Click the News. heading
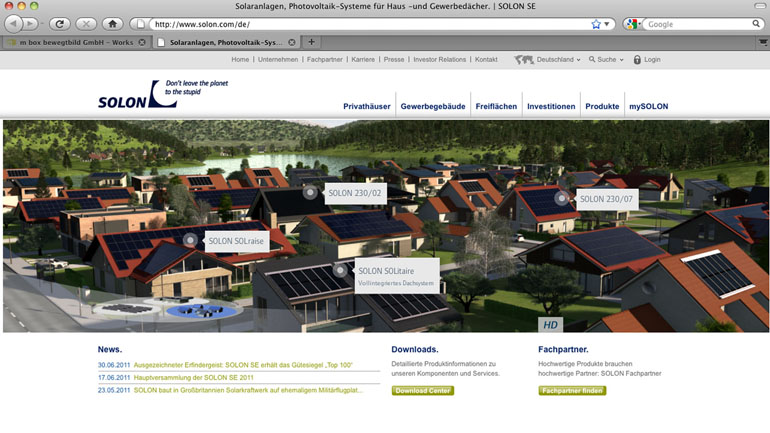The height and width of the screenshot is (433, 770). coord(110,350)
